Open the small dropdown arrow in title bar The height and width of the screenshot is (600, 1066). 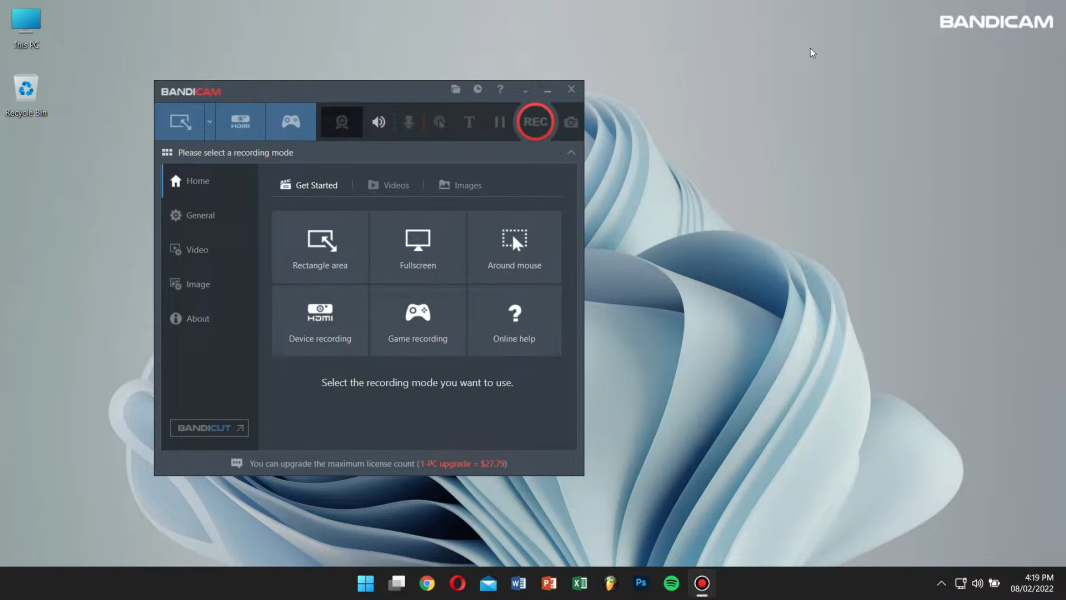click(x=525, y=90)
